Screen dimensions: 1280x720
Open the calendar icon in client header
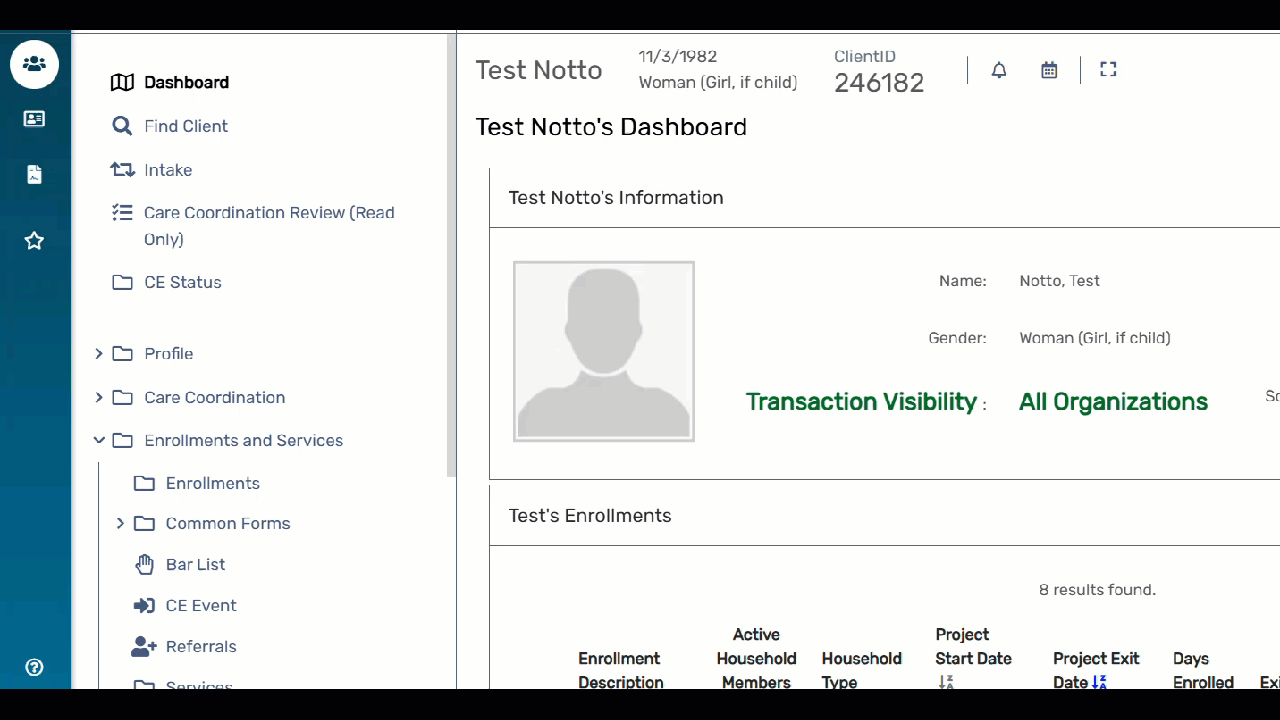point(1049,70)
